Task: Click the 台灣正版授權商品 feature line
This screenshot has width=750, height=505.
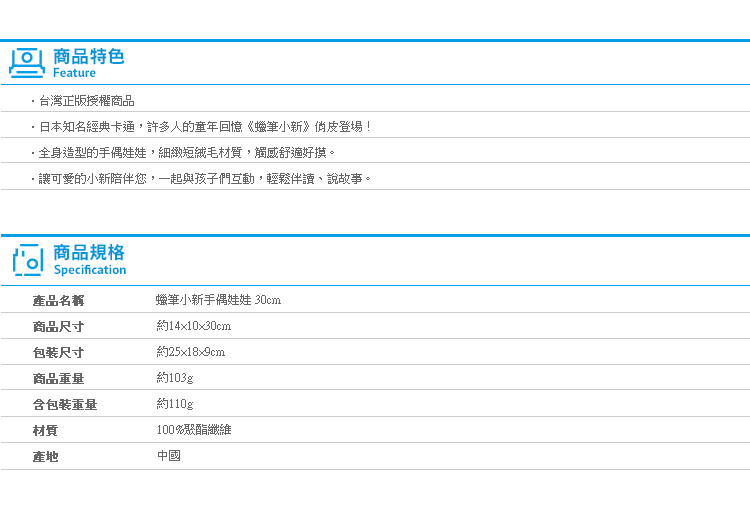Action: tap(87, 101)
